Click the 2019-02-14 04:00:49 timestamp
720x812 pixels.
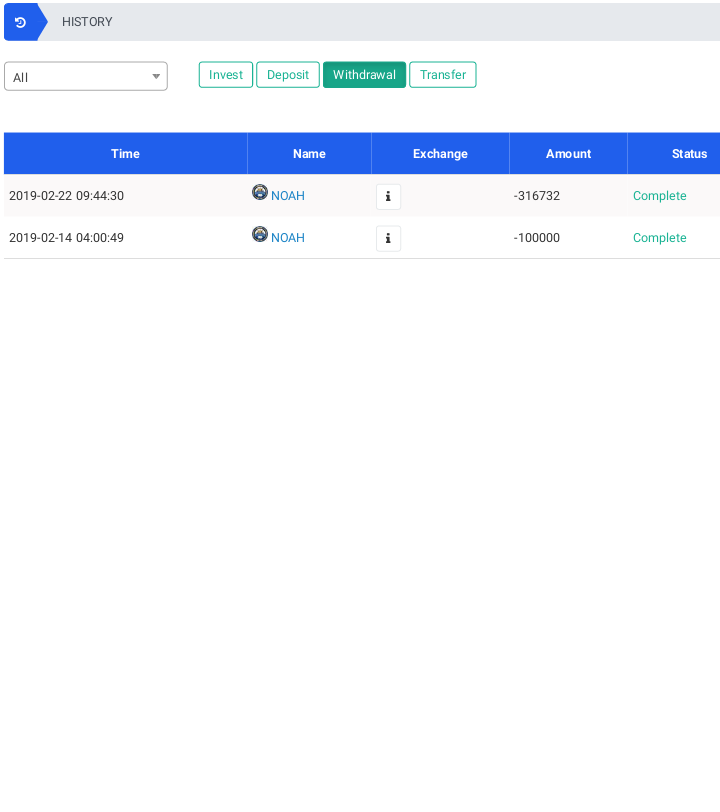(66, 238)
